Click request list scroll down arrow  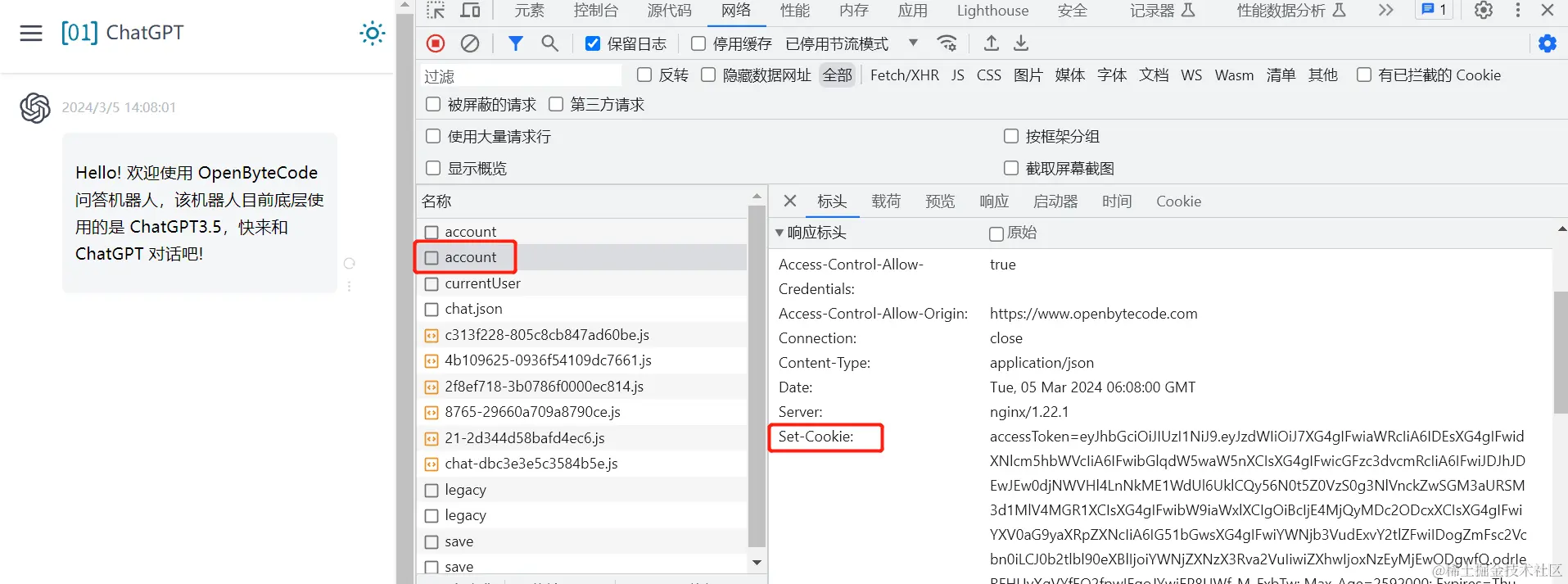click(757, 563)
